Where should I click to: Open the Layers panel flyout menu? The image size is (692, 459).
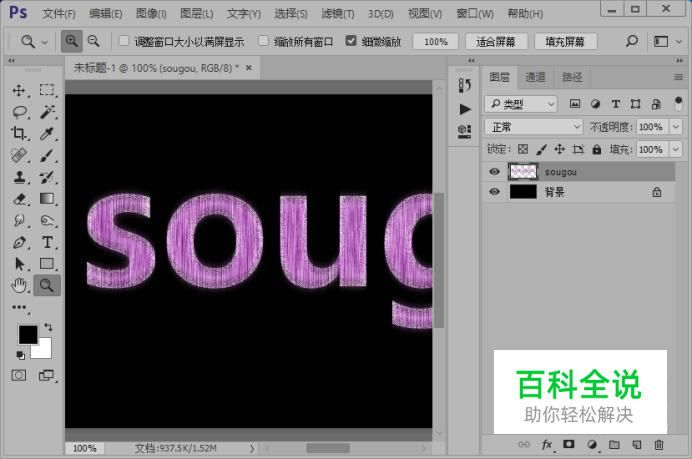tap(678, 77)
